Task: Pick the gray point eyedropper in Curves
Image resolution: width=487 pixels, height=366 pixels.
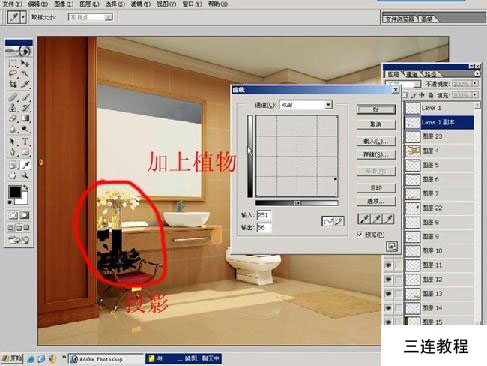Action: (x=377, y=219)
